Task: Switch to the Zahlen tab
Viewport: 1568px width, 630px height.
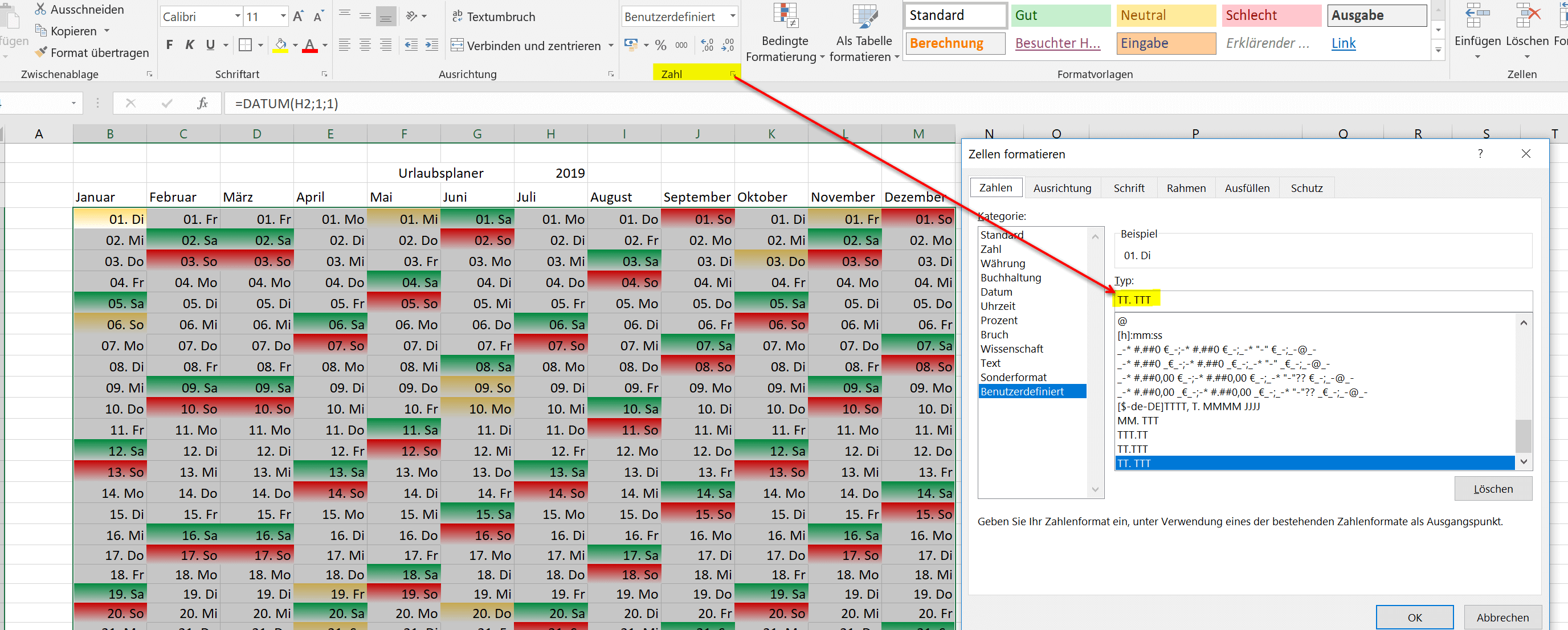Action: pos(996,187)
